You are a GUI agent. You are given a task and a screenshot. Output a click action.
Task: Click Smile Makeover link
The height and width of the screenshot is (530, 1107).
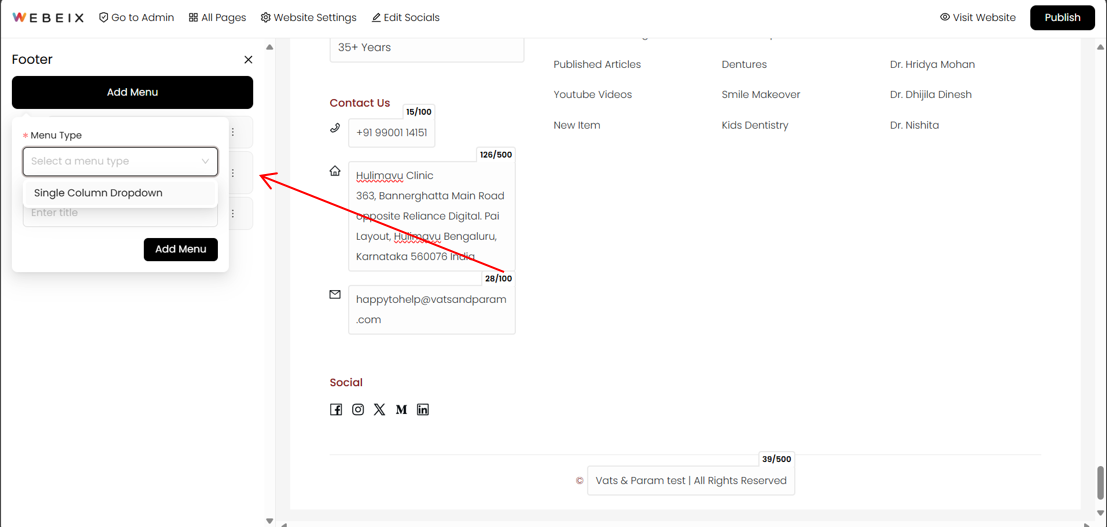pos(761,95)
